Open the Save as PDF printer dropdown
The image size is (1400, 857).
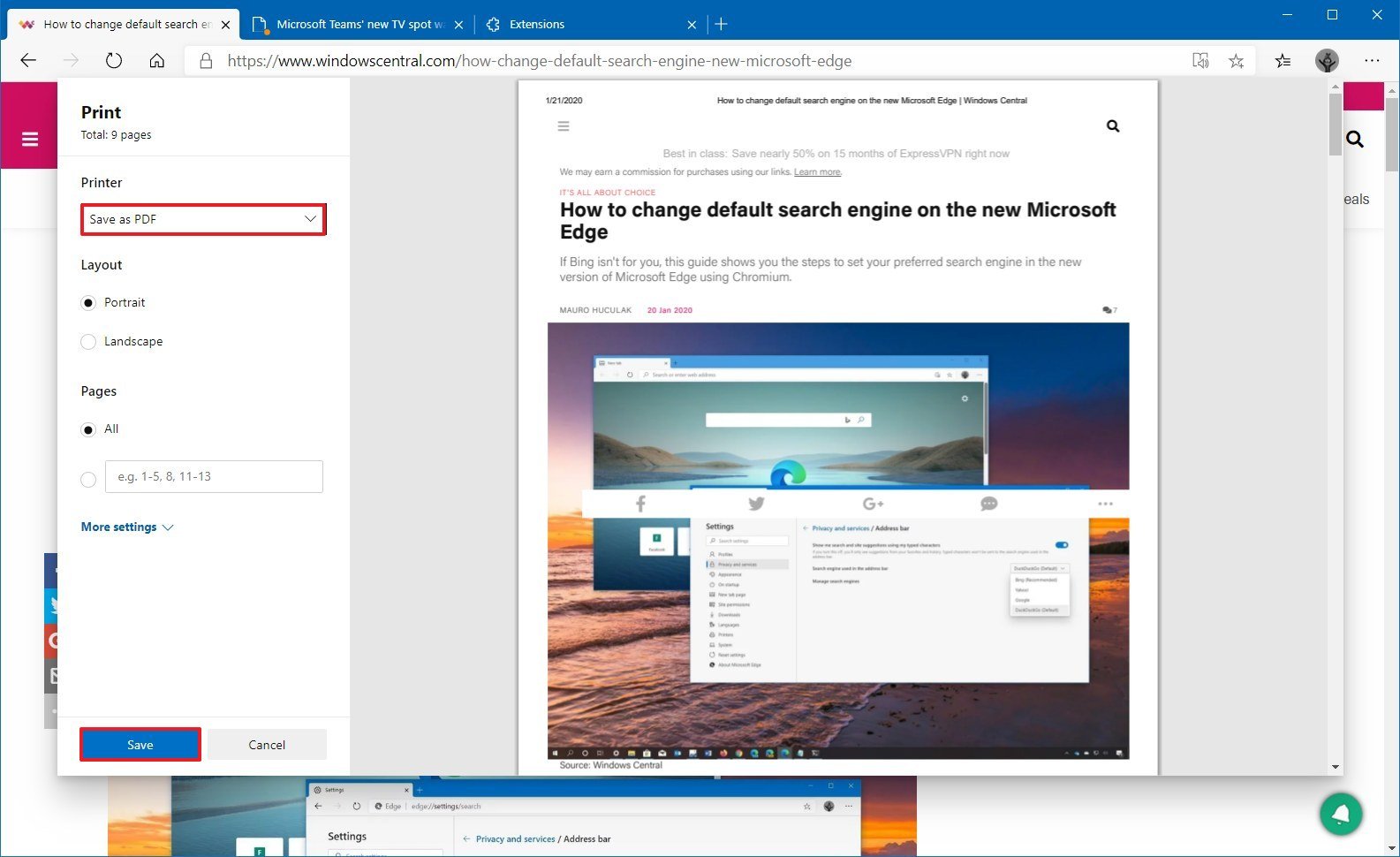click(203, 219)
